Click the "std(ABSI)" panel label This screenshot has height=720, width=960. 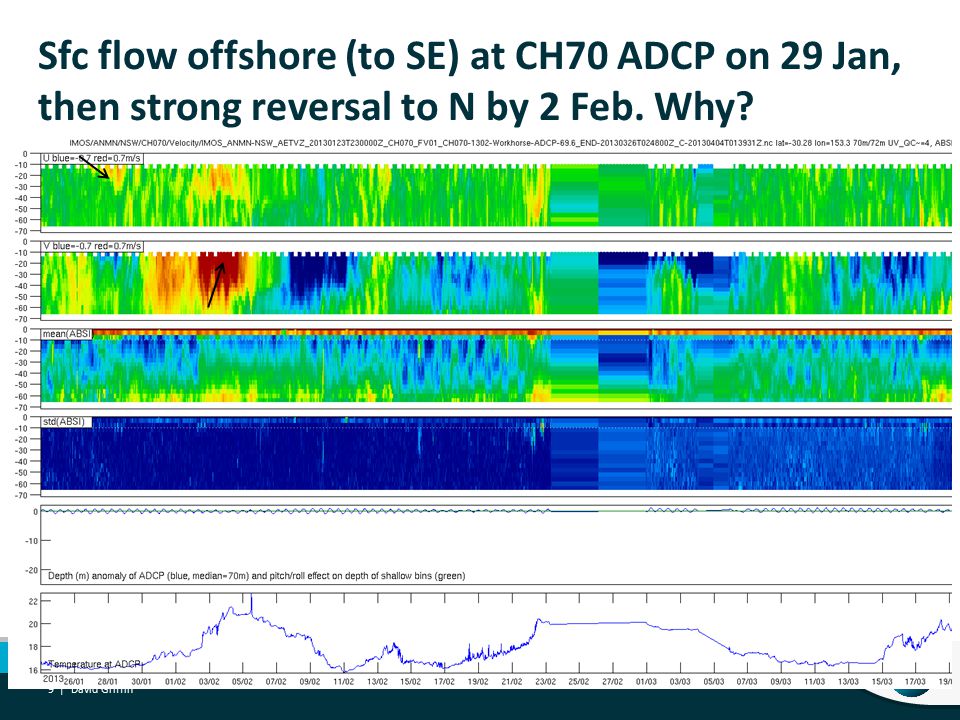[64, 422]
